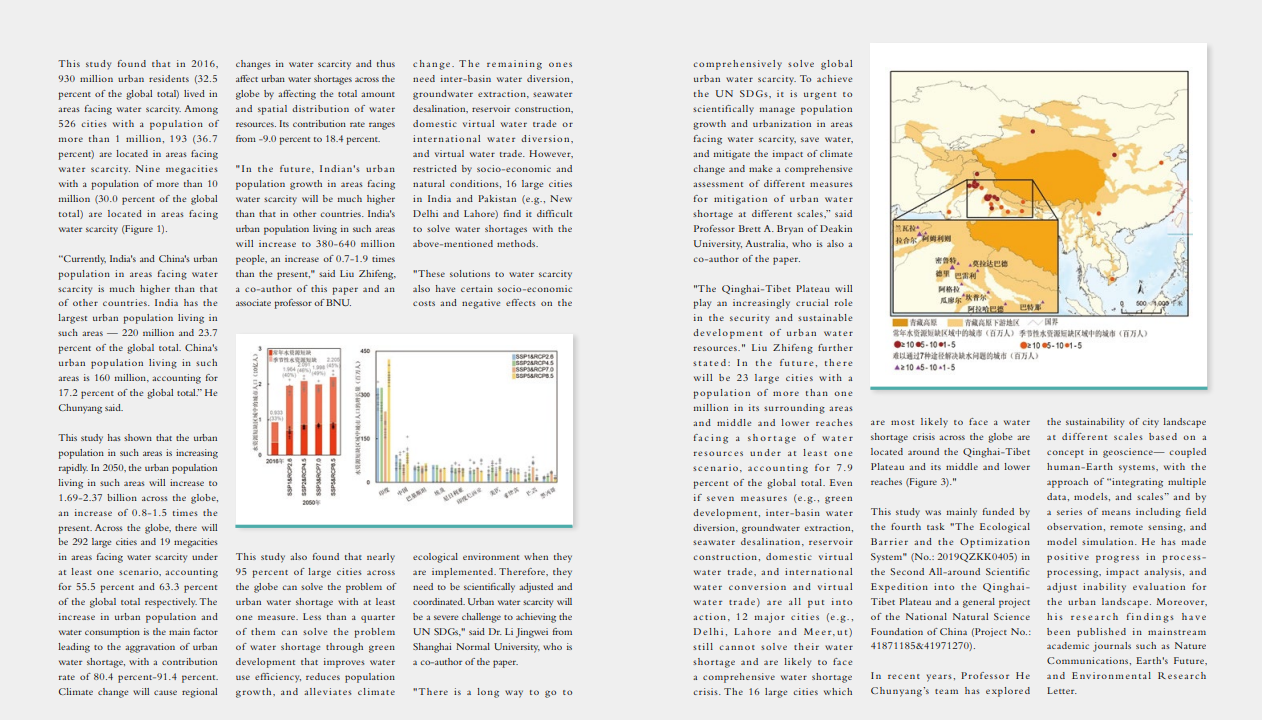Click the Qinghai-Tibet Plateau map figure
Image resolution: width=1262 pixels, height=720 pixels.
(x=1038, y=214)
